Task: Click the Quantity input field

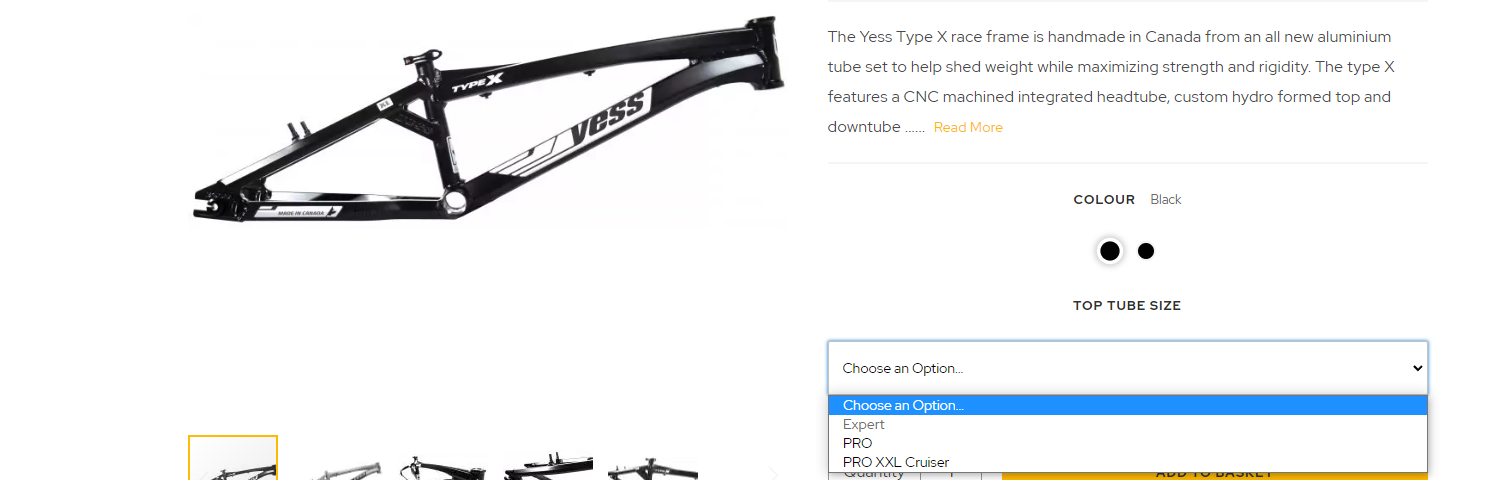Action: [x=950, y=474]
